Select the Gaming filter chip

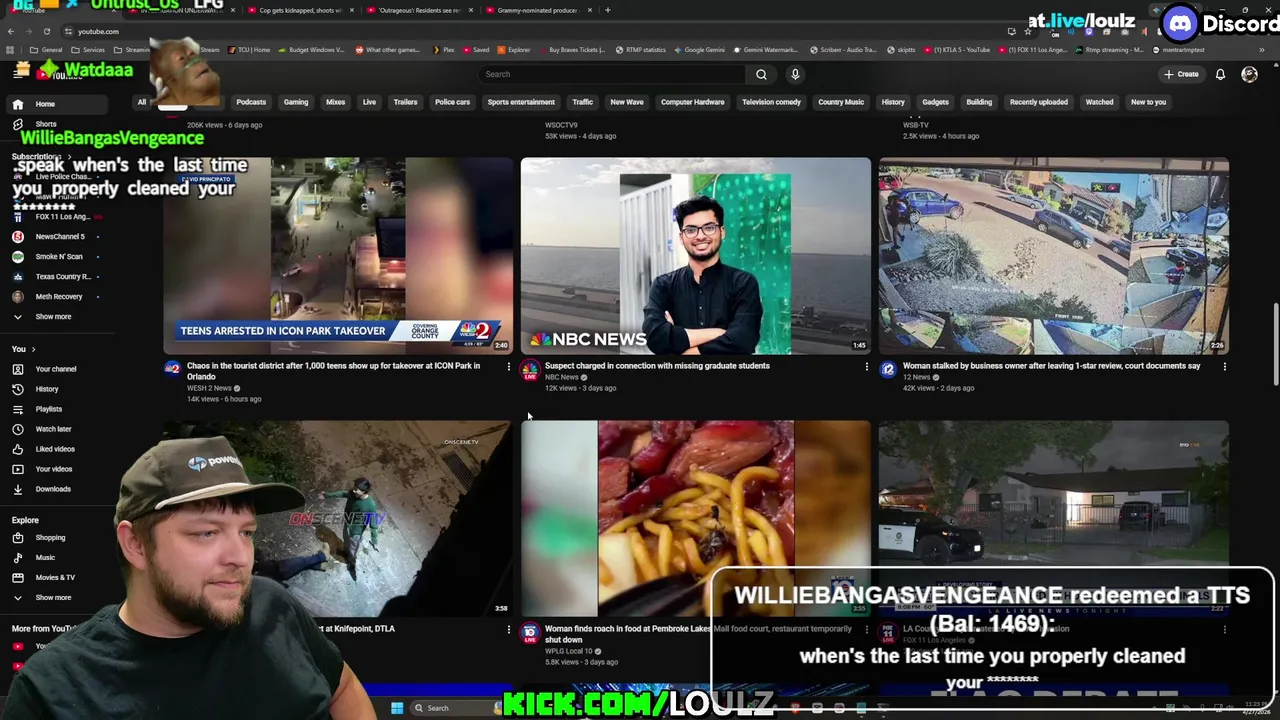(x=296, y=102)
